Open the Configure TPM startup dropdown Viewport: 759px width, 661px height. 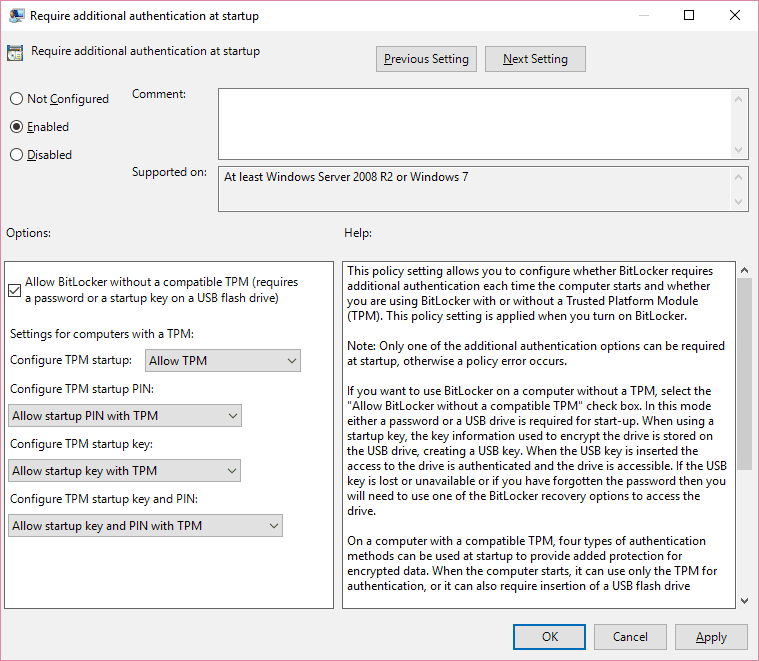[223, 361]
